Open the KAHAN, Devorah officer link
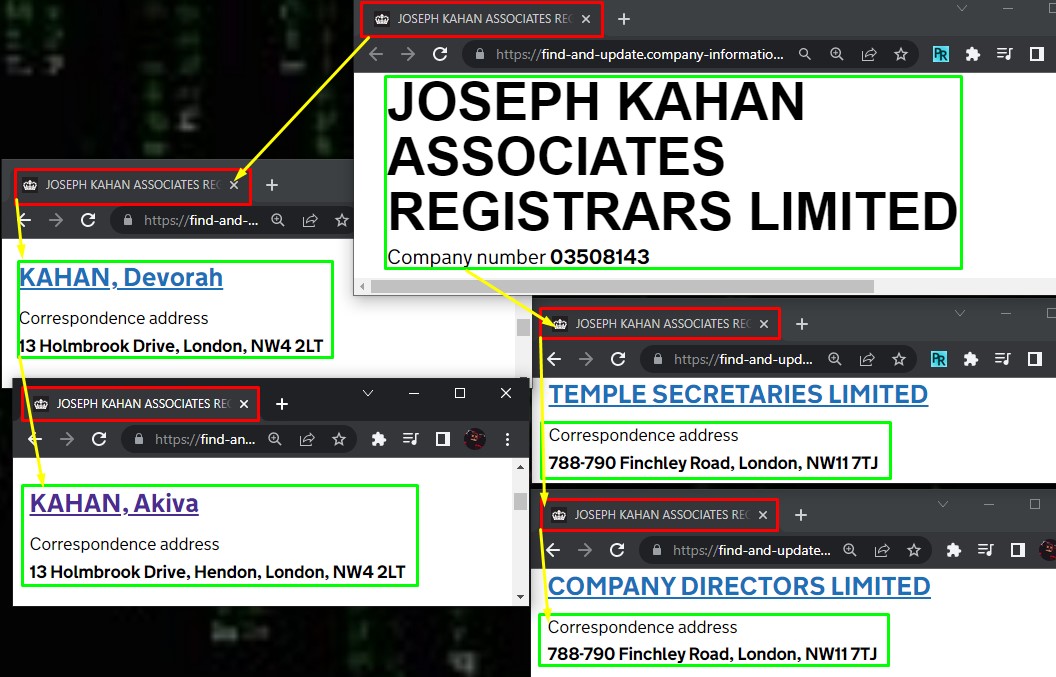 coord(121,278)
